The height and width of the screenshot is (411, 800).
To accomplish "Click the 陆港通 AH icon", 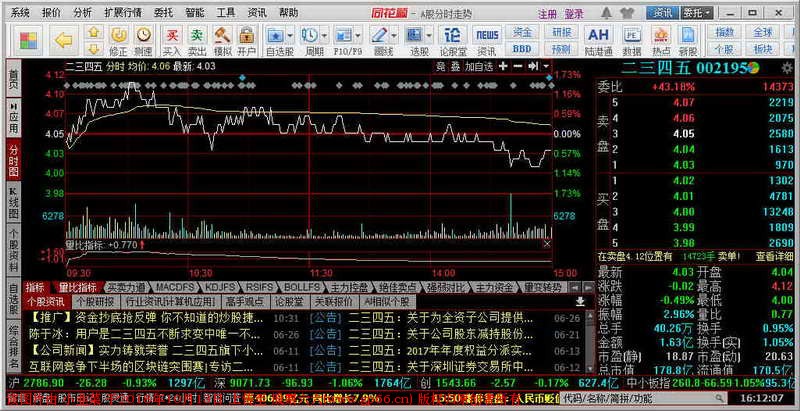I will [599, 38].
